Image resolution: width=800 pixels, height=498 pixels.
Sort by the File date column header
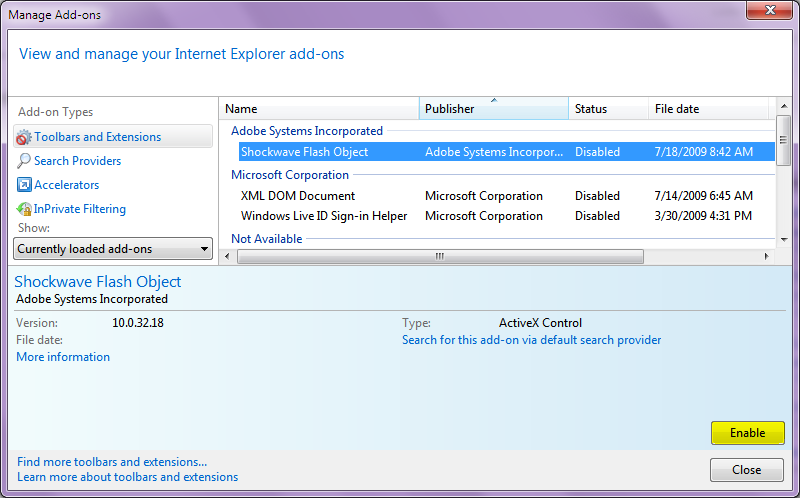pos(709,109)
